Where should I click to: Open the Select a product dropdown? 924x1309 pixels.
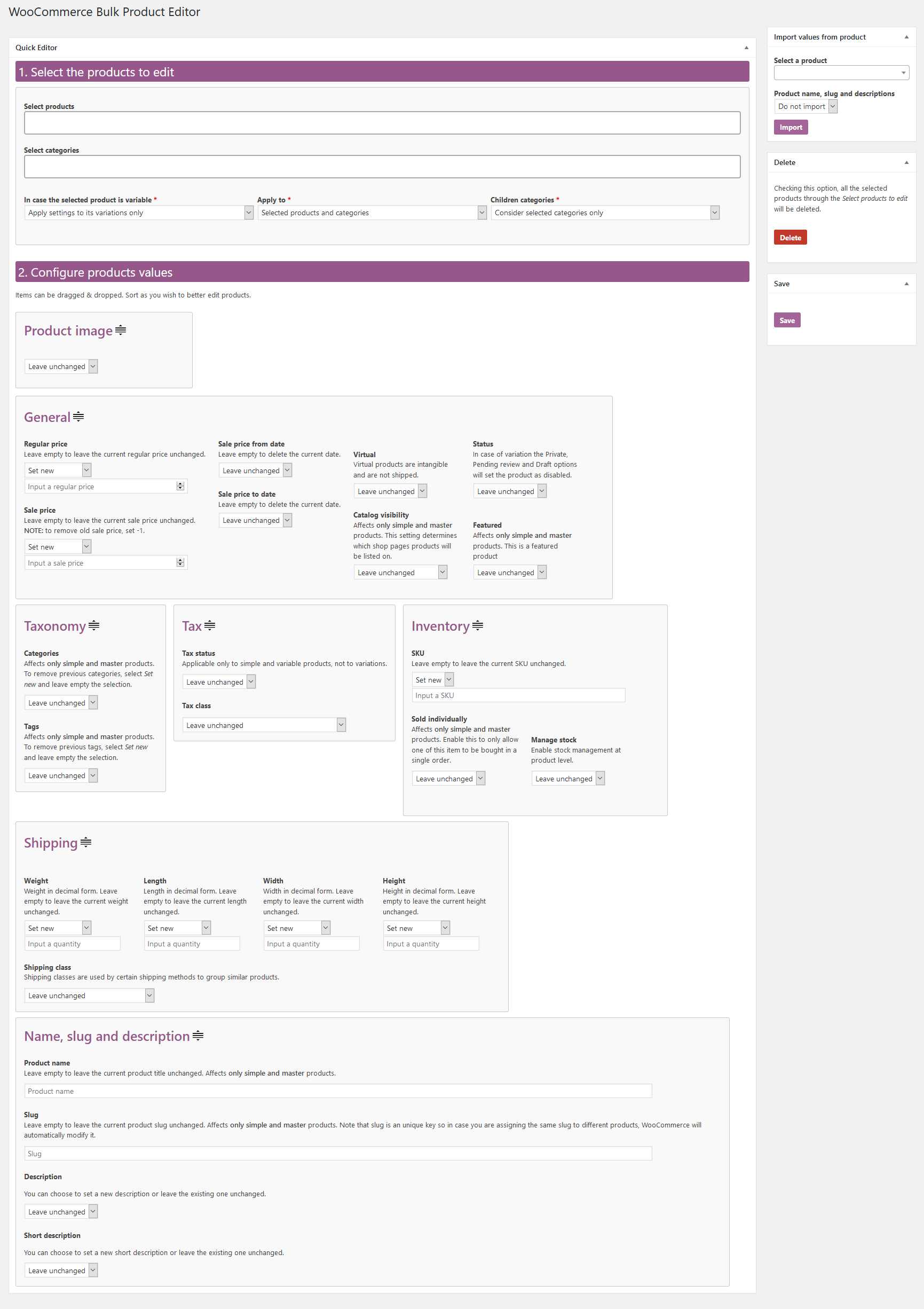841,73
